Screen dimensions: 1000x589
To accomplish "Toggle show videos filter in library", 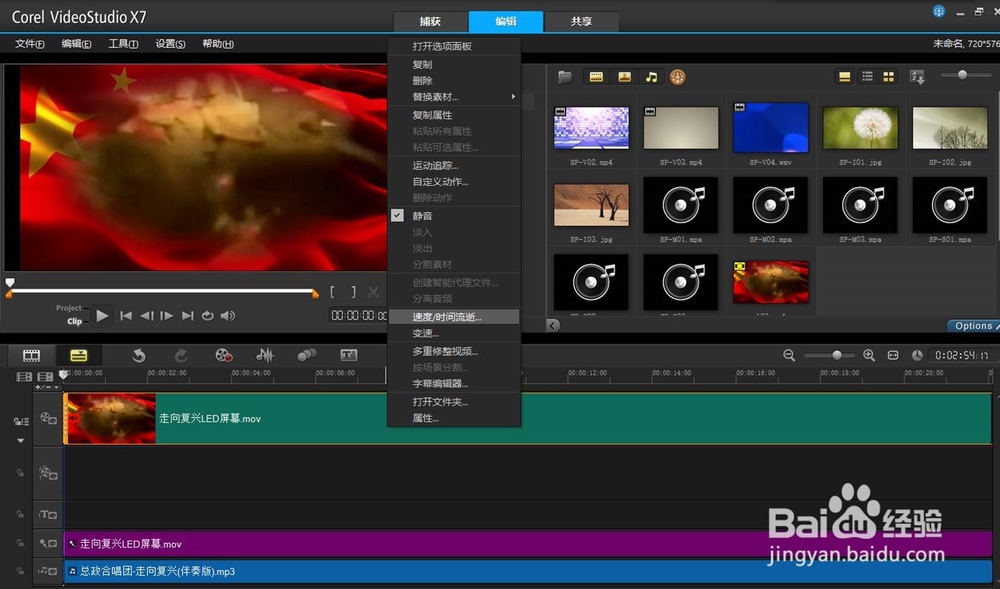I will click(596, 77).
